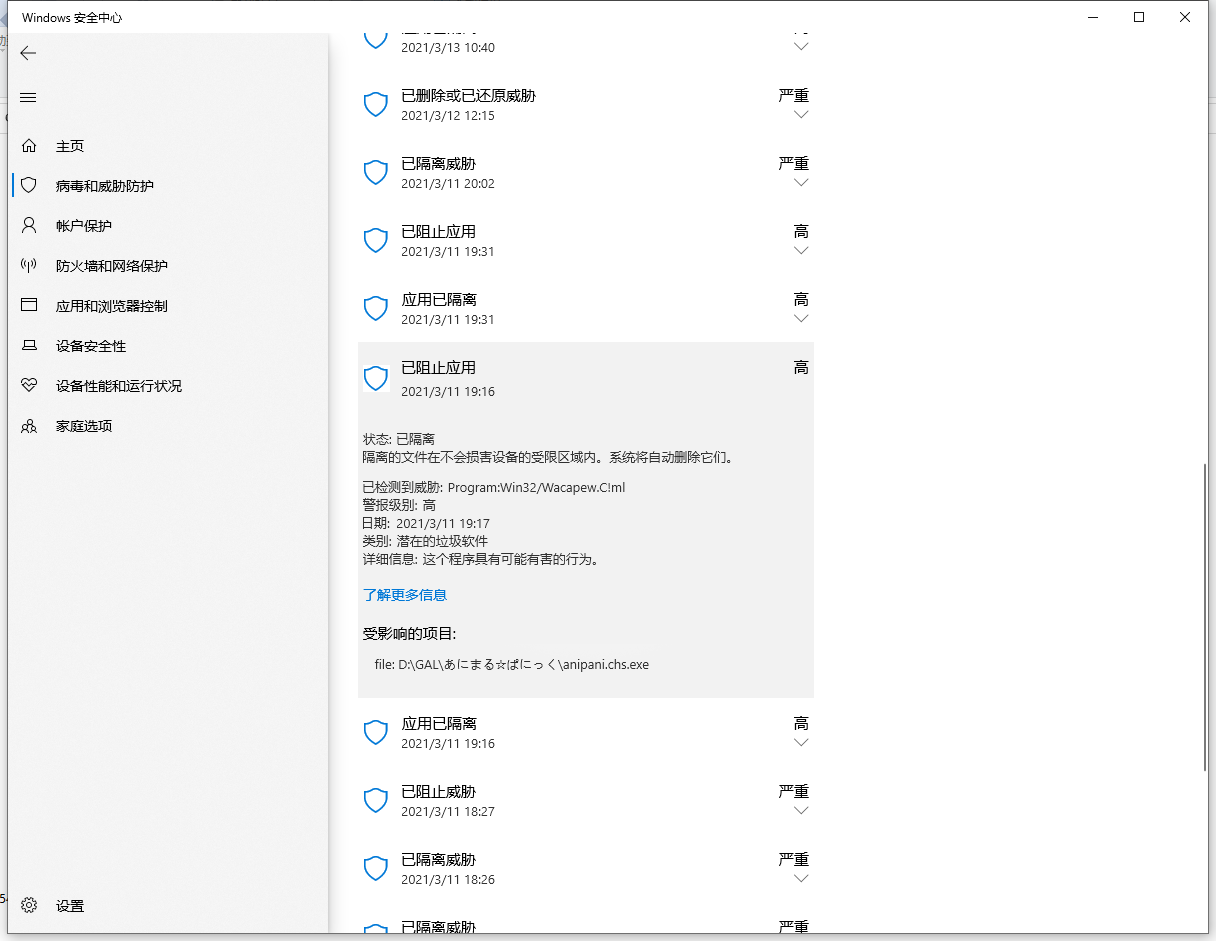
Task: Expand 已阻止威胁 entry from 18:27
Action: coord(800,811)
